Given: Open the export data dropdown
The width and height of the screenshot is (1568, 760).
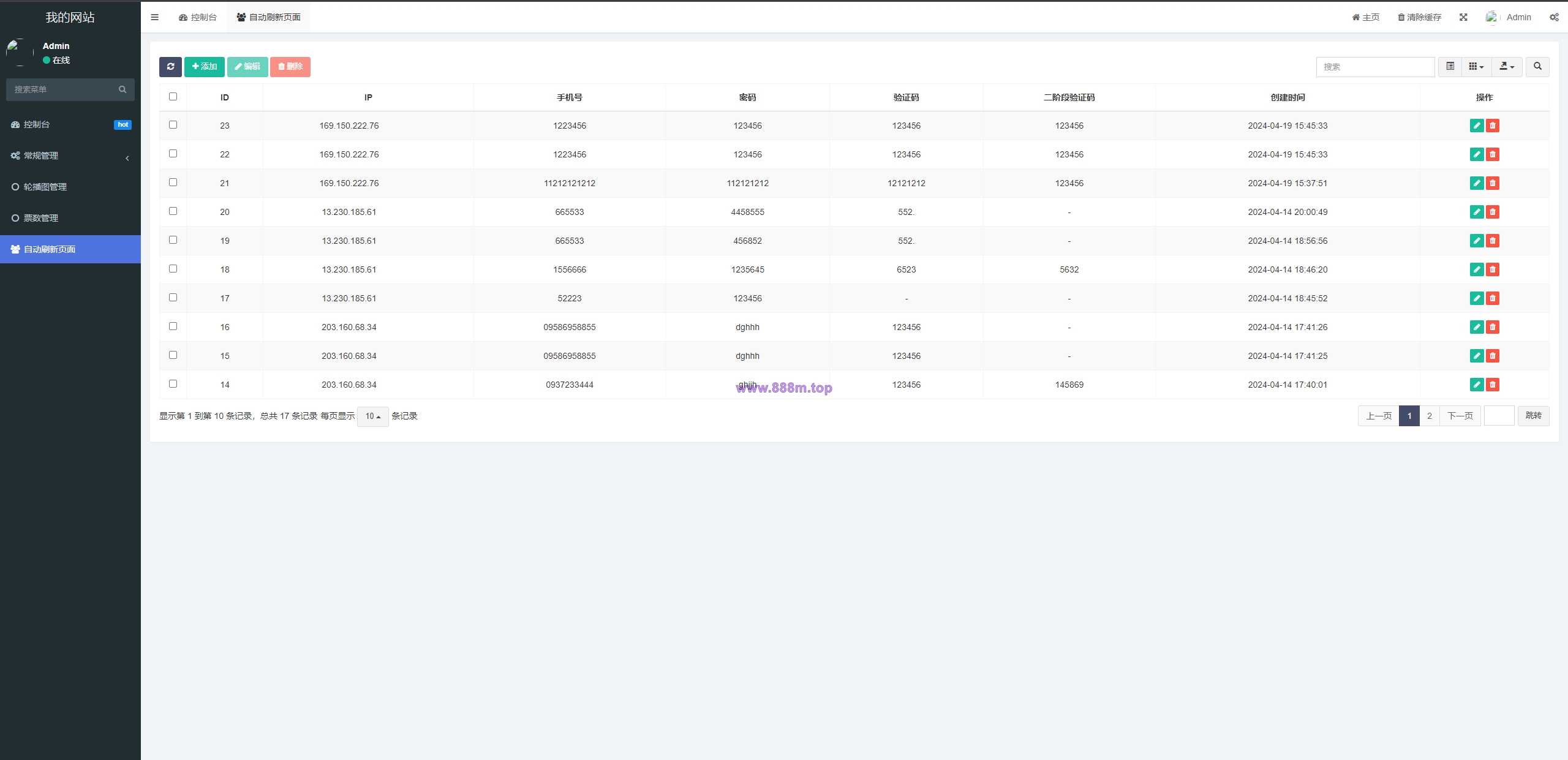Looking at the screenshot, I should (x=1507, y=67).
